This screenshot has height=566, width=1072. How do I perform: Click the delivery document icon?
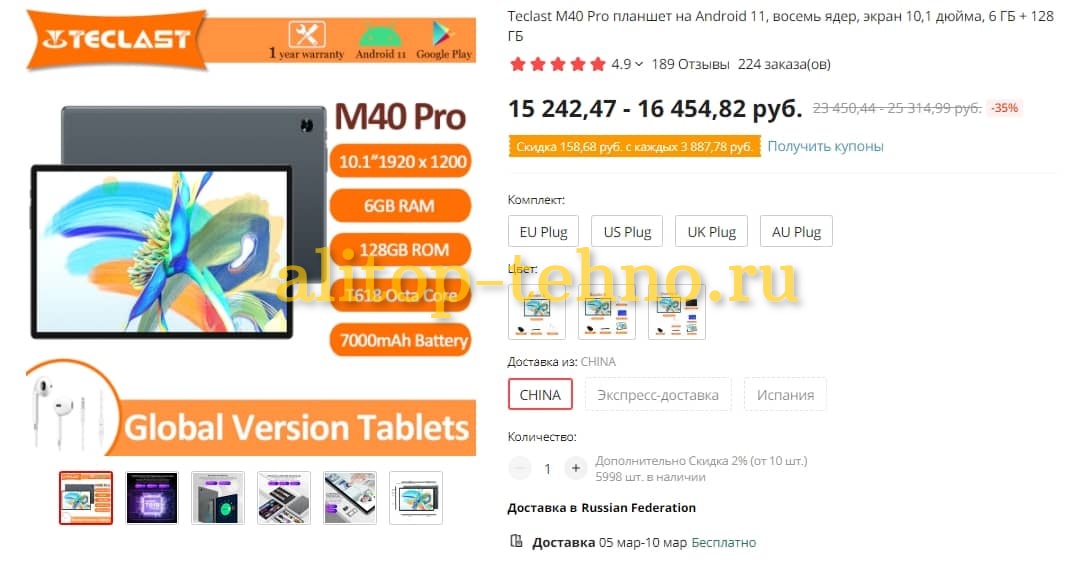pyautogui.click(x=516, y=541)
